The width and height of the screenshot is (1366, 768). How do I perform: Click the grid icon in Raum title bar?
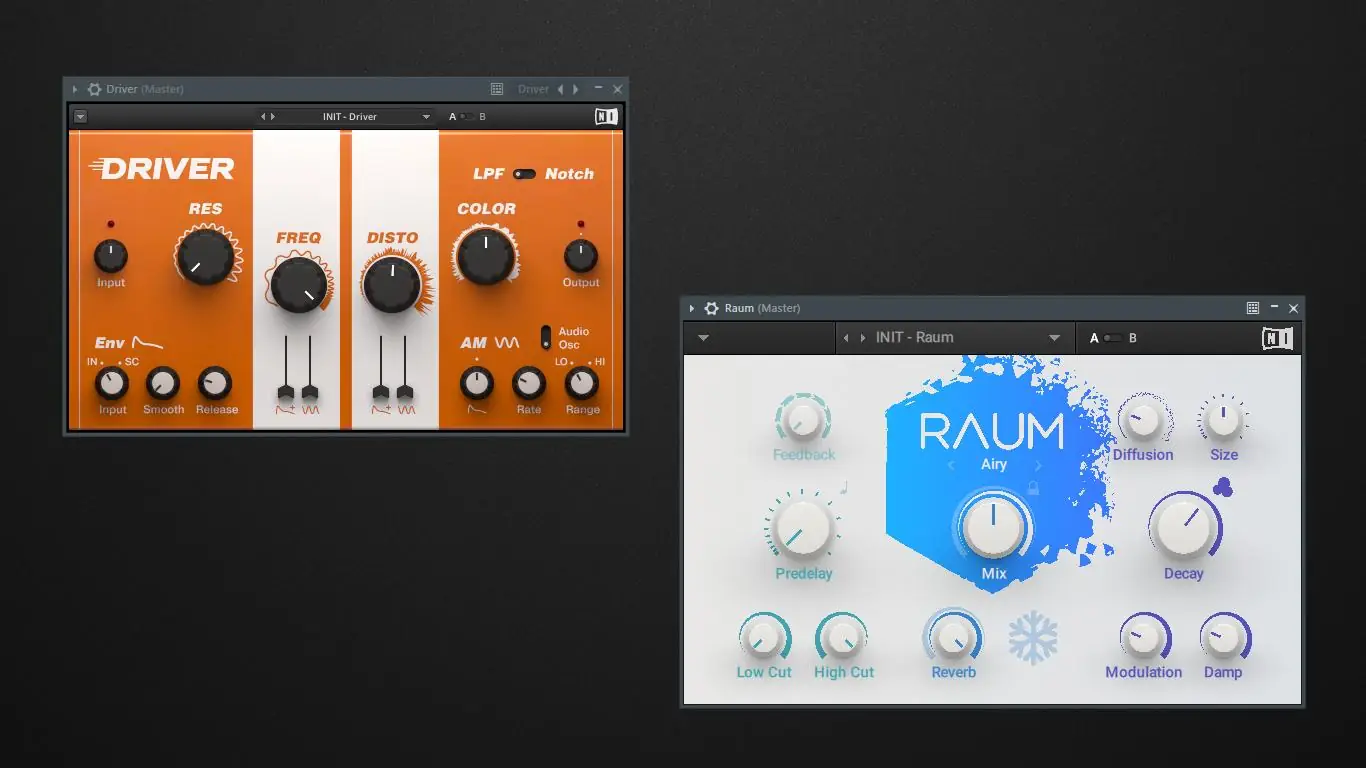coord(1253,308)
